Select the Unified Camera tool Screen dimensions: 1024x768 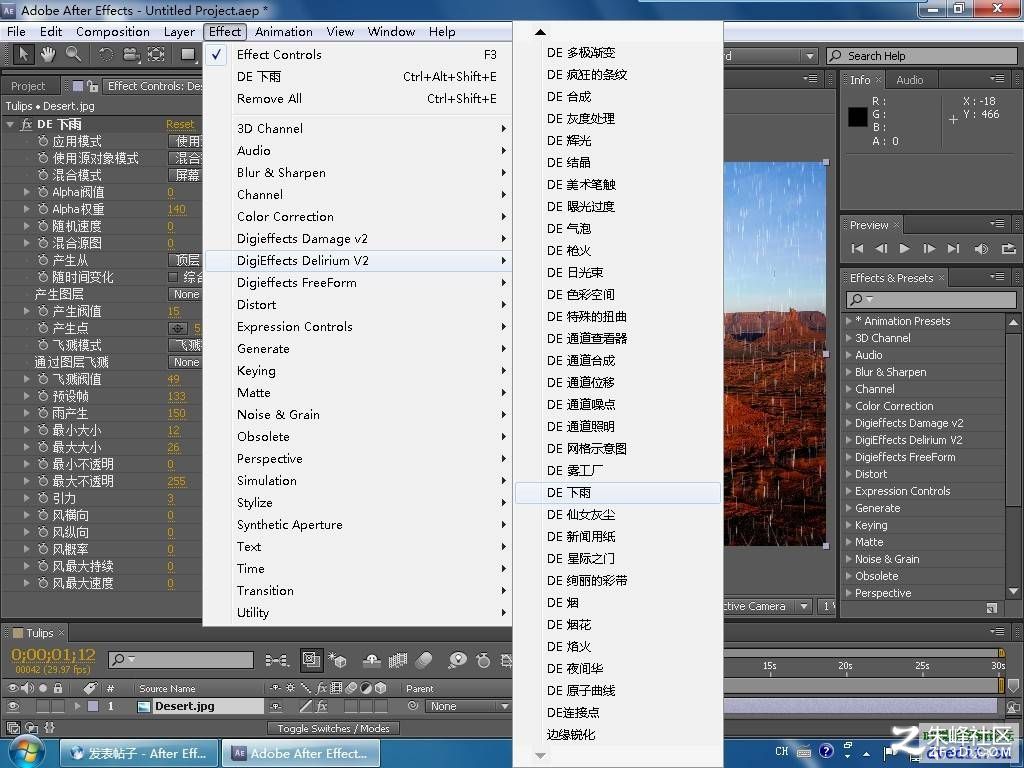click(x=131, y=54)
